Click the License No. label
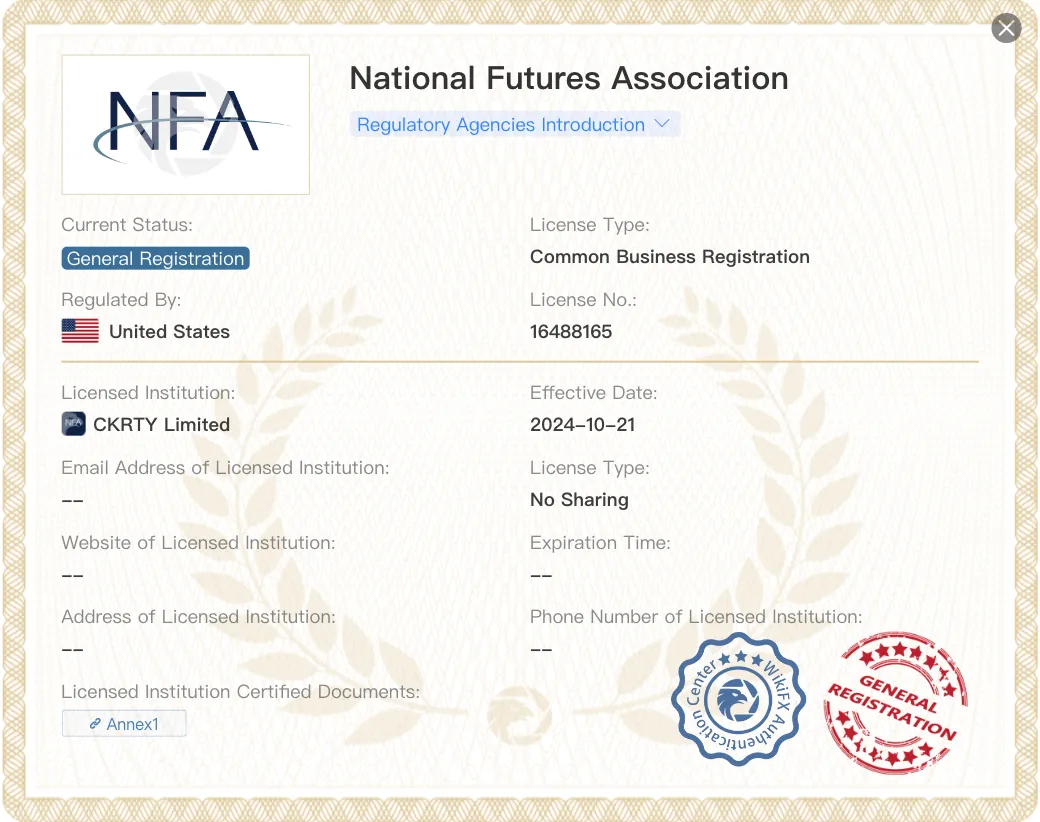 pyautogui.click(x=583, y=300)
